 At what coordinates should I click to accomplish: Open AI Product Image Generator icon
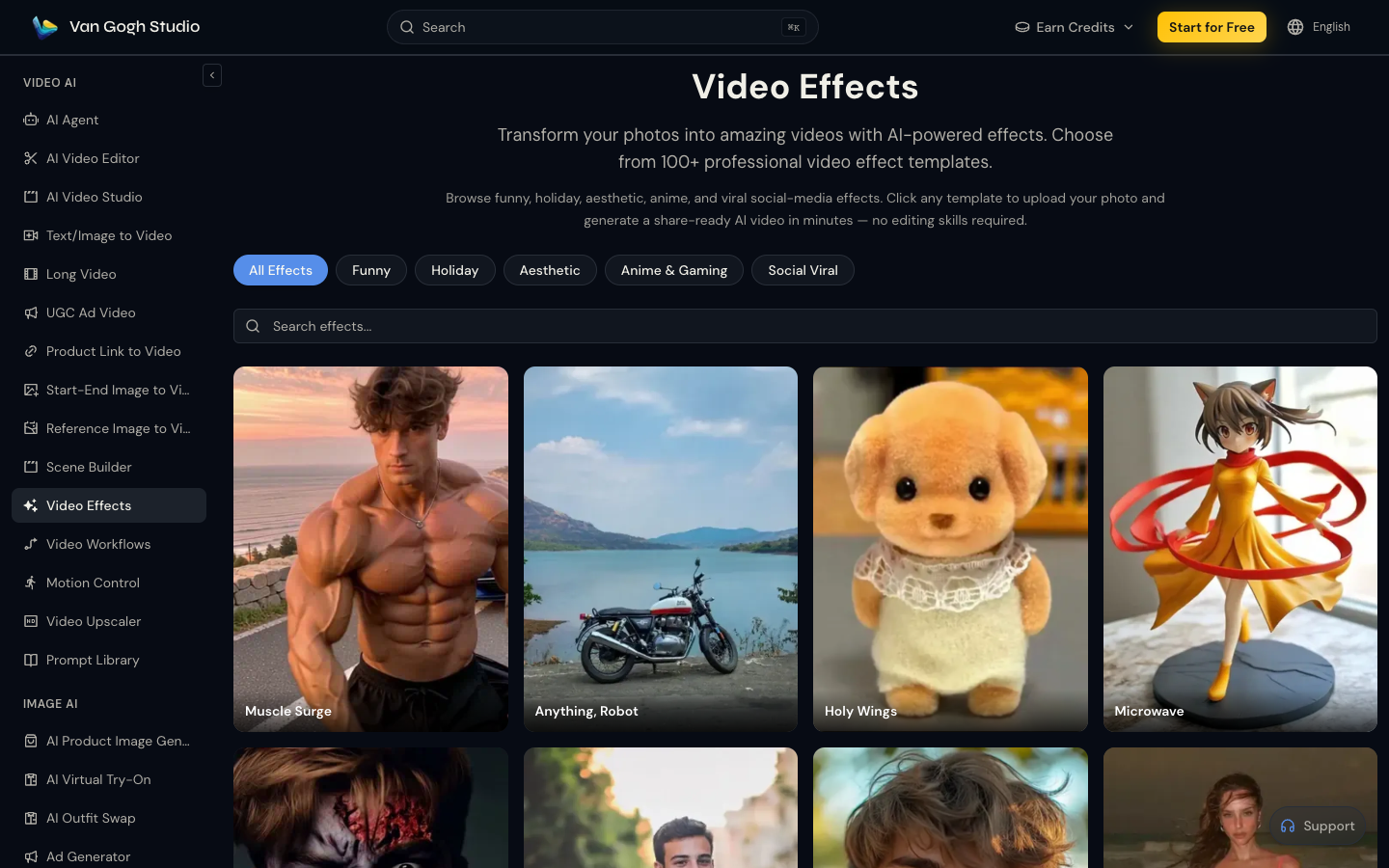31,741
